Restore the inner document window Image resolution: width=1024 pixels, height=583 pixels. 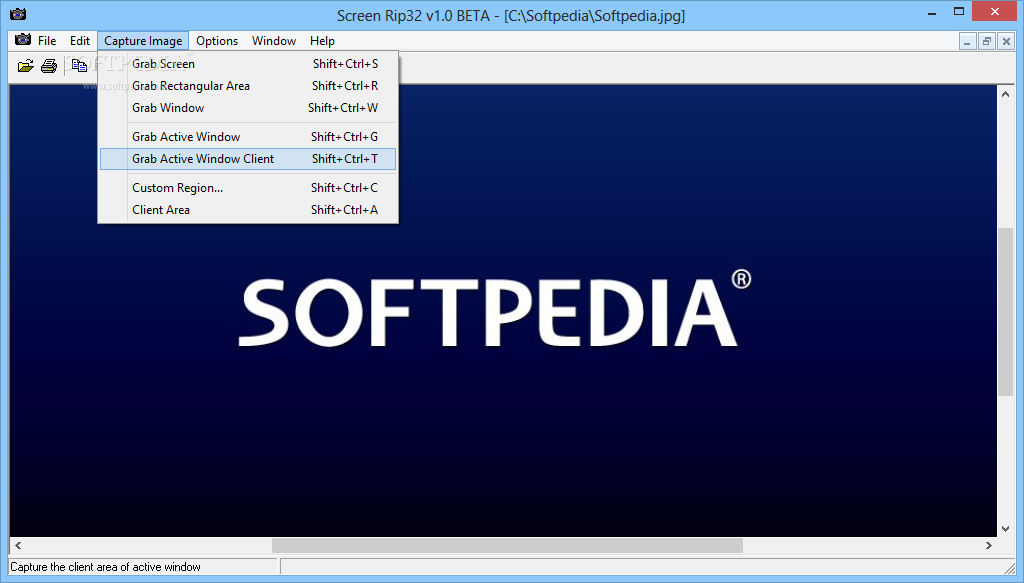point(987,41)
